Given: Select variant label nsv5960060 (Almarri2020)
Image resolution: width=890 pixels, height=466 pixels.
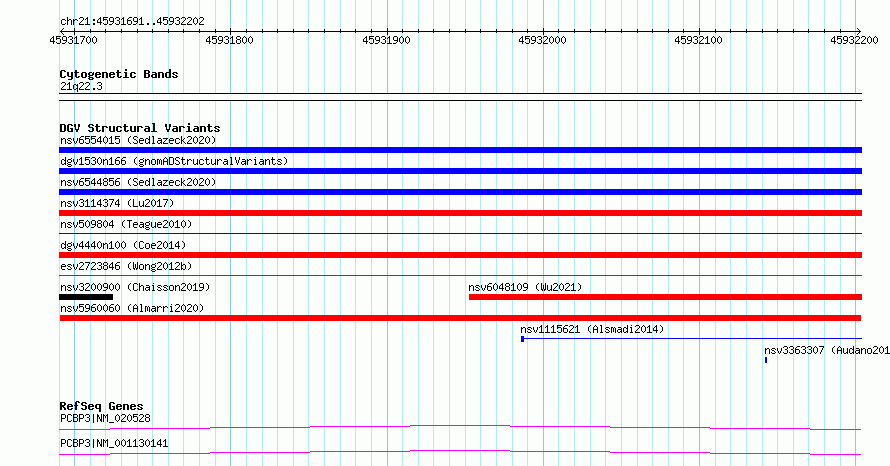Looking at the screenshot, I should point(132,308).
